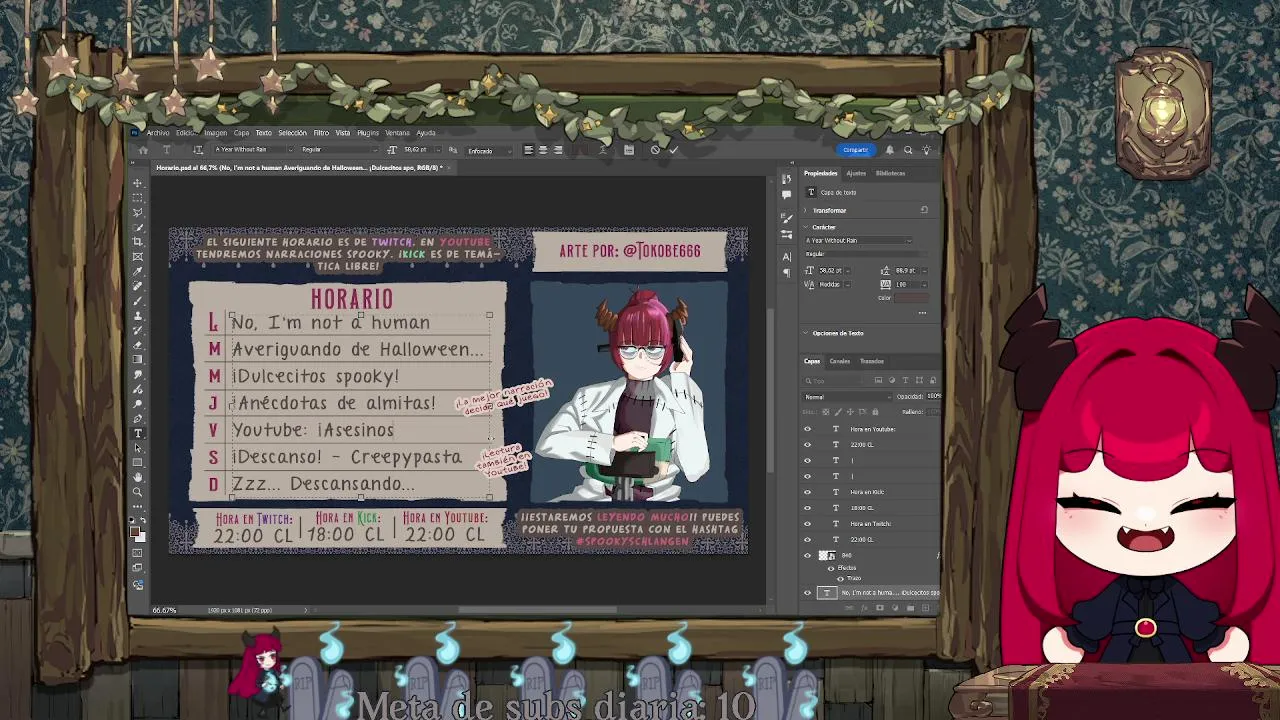Select the Rectangular Marquee tool

point(137,198)
